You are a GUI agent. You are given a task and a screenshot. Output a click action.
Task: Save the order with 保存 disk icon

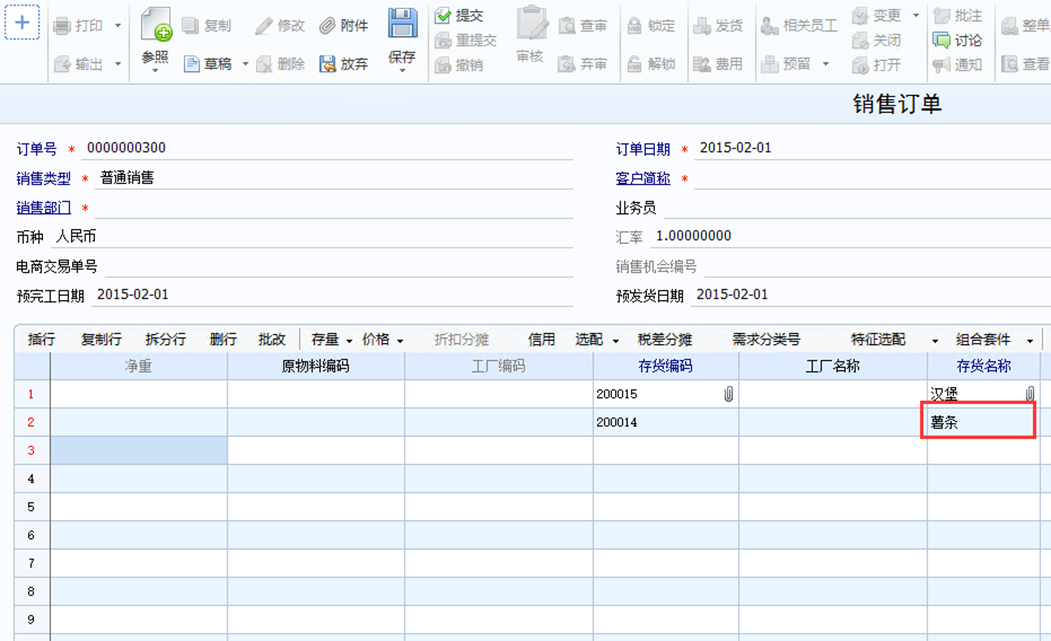pyautogui.click(x=402, y=23)
